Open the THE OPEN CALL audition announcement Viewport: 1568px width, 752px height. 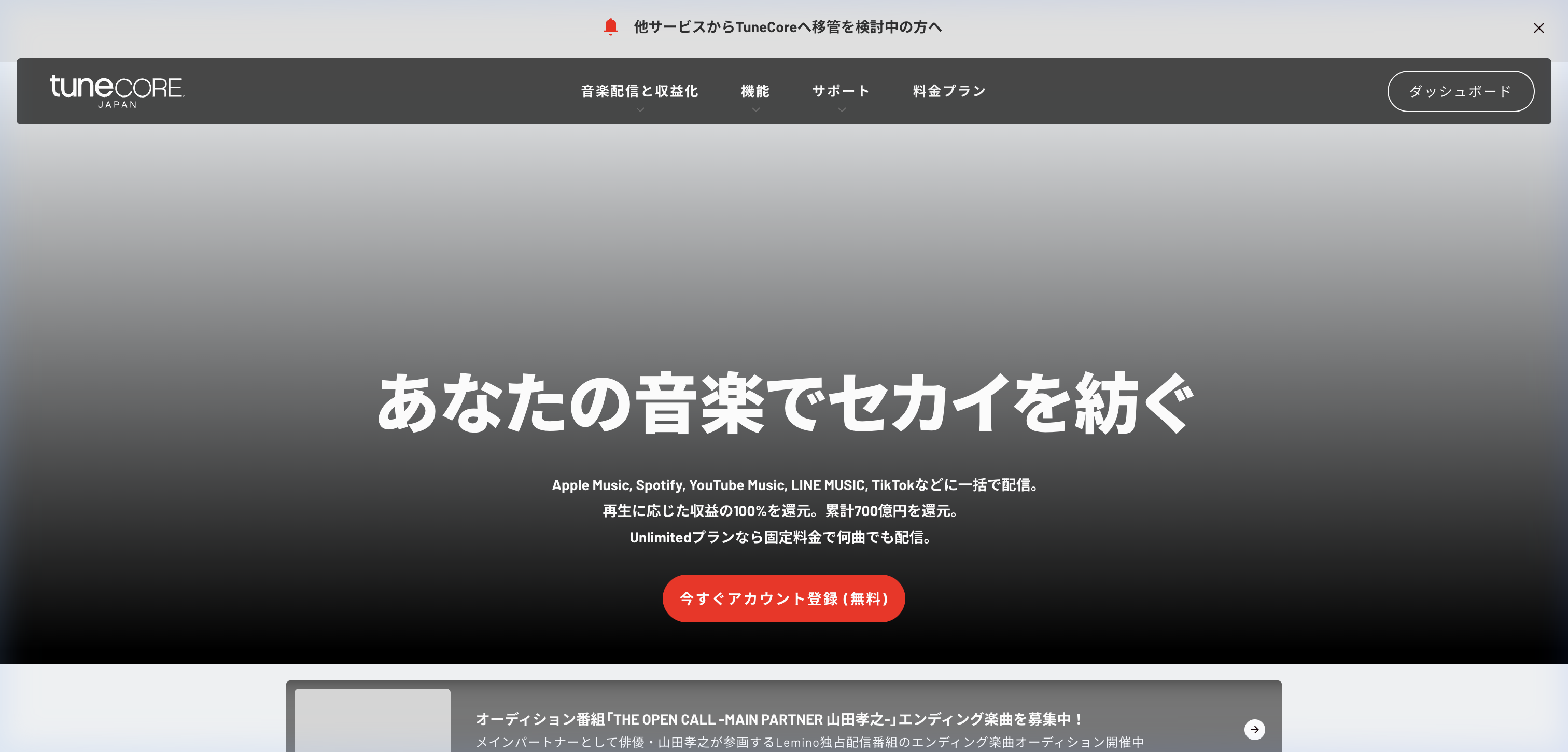[x=777, y=718]
